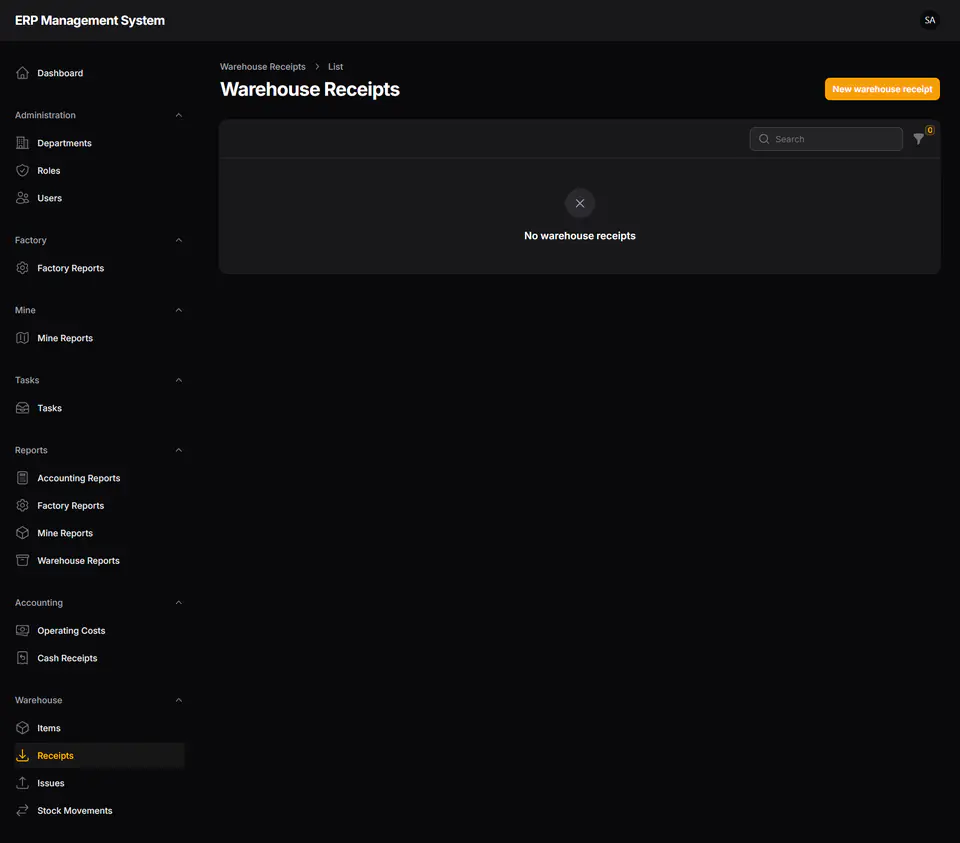The height and width of the screenshot is (843, 960).
Task: Focus the Search input field
Action: tap(826, 139)
